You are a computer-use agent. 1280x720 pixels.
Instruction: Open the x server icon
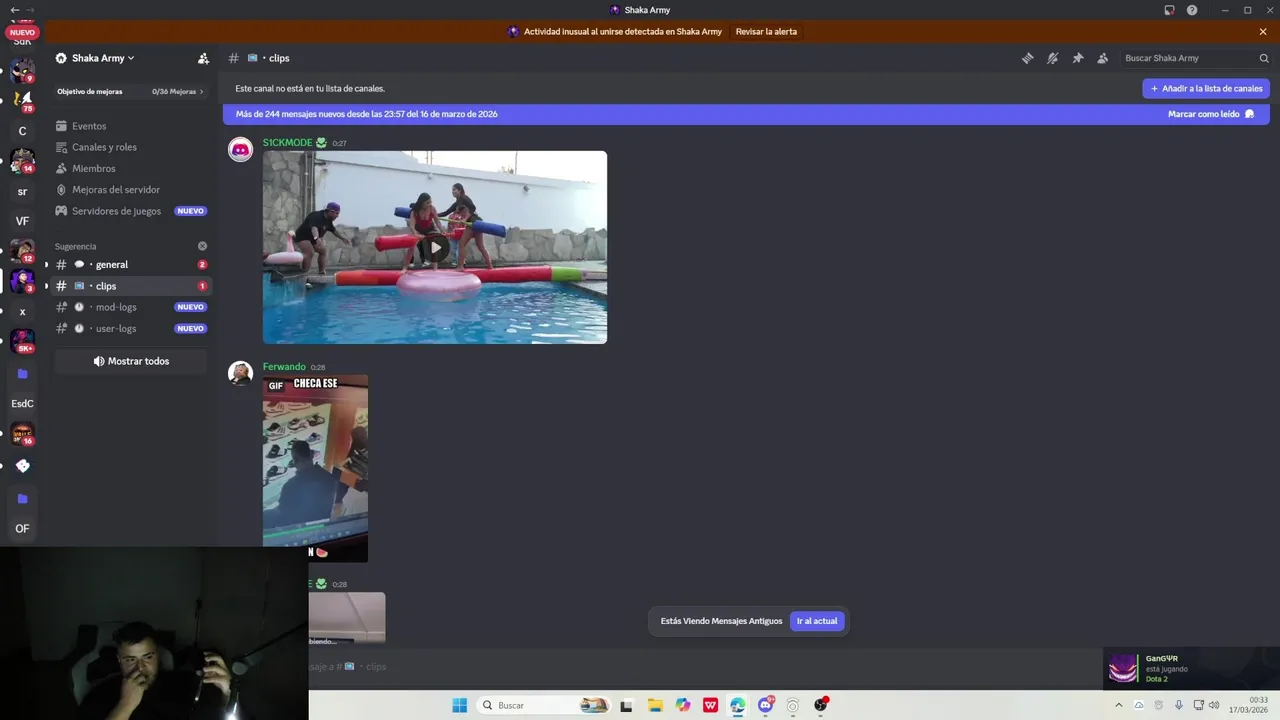pyautogui.click(x=22, y=312)
